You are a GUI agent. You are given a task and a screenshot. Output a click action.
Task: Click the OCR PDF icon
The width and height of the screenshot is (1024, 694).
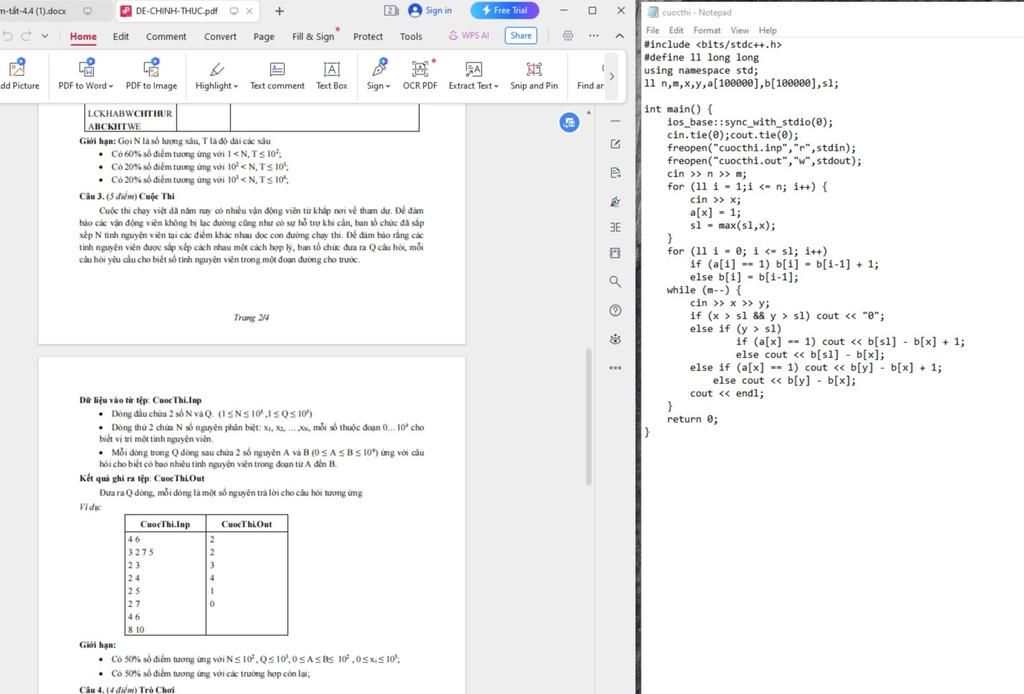point(420,74)
